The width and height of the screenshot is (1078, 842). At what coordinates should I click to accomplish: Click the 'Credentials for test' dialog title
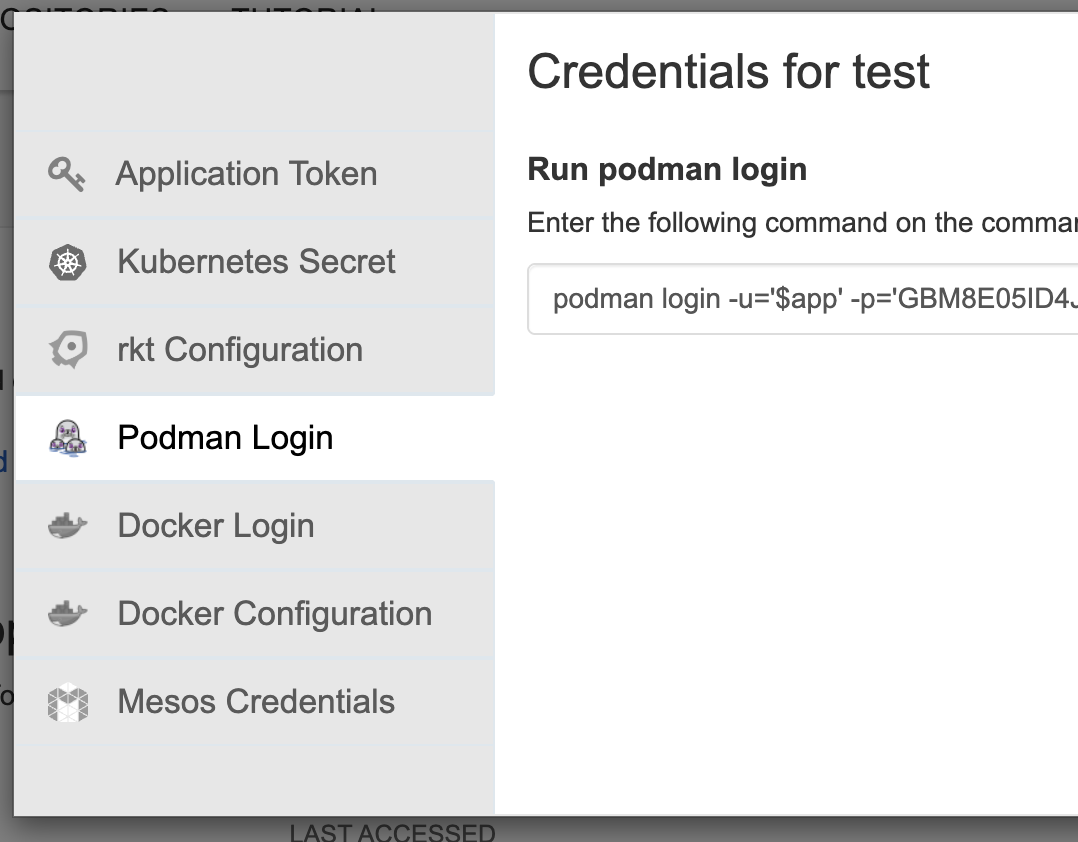click(728, 72)
